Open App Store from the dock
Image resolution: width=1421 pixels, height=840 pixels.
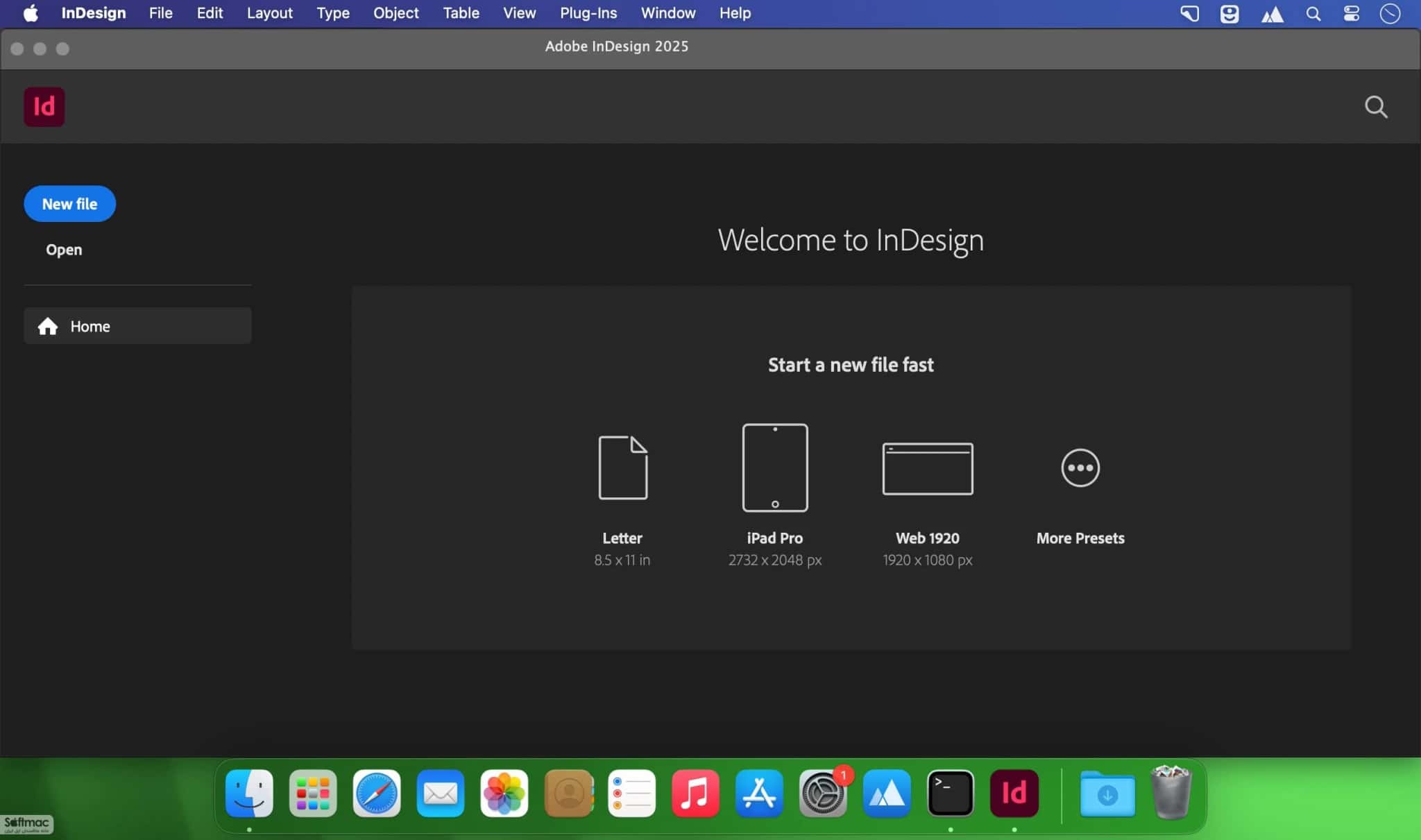(759, 793)
